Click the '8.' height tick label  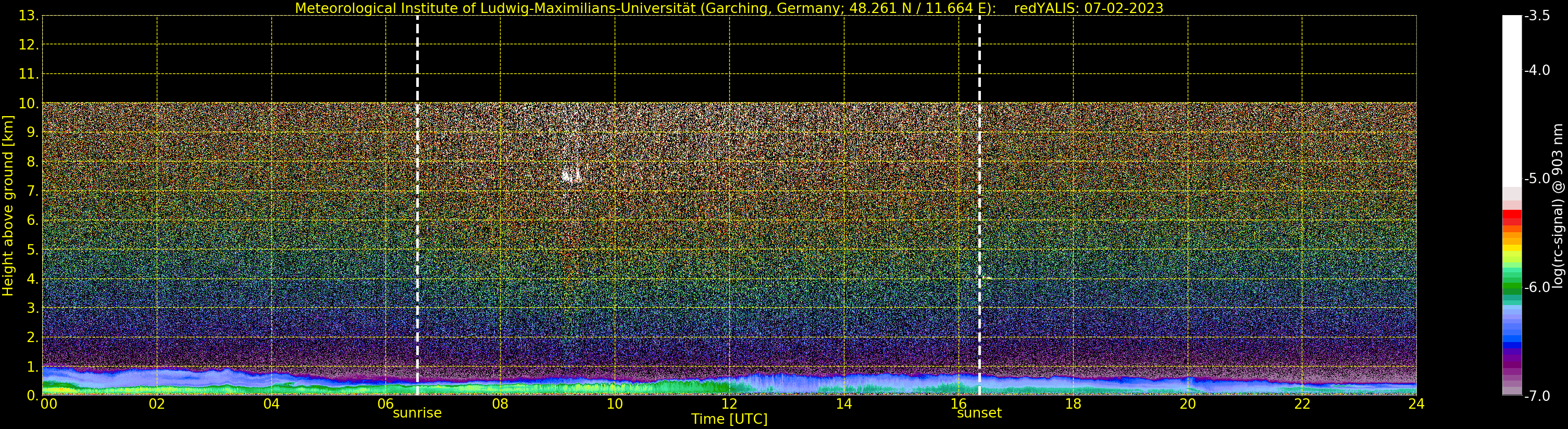[32, 162]
